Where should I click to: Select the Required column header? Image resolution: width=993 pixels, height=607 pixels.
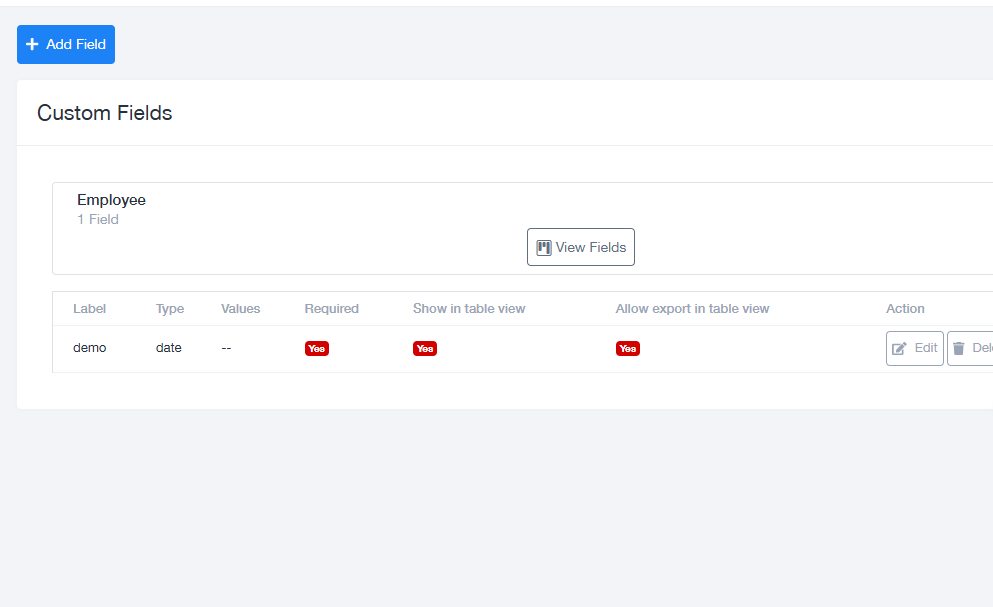pos(331,309)
